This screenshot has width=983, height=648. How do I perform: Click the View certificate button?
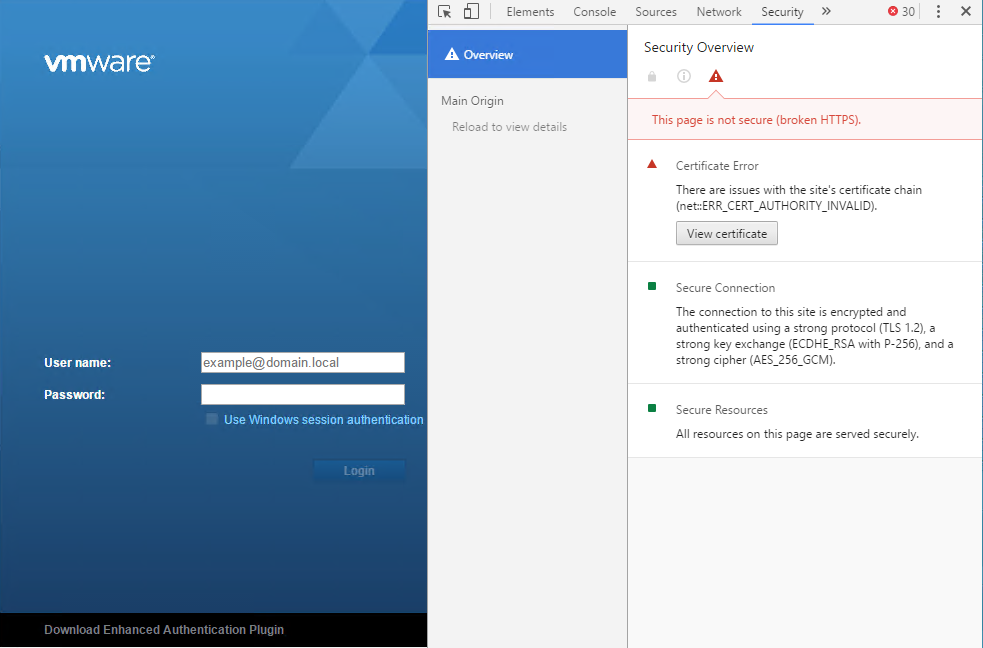pos(726,233)
